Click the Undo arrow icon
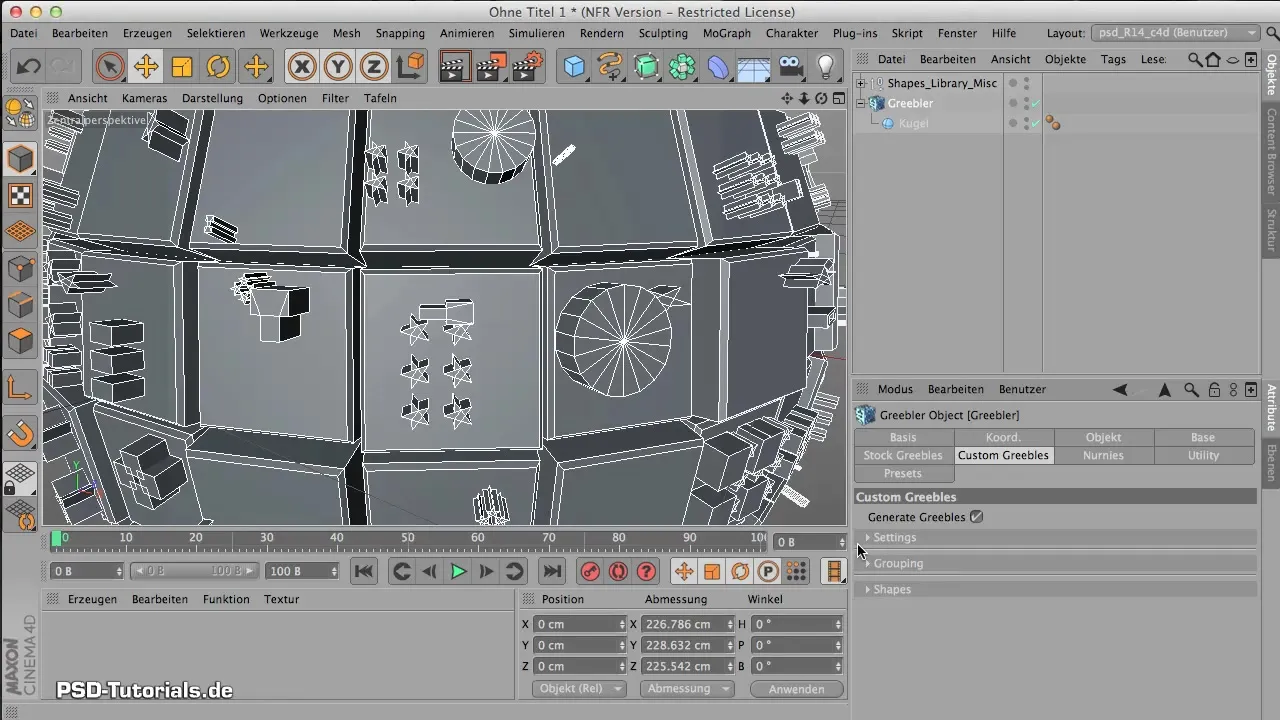The height and width of the screenshot is (720, 1280). point(29,67)
